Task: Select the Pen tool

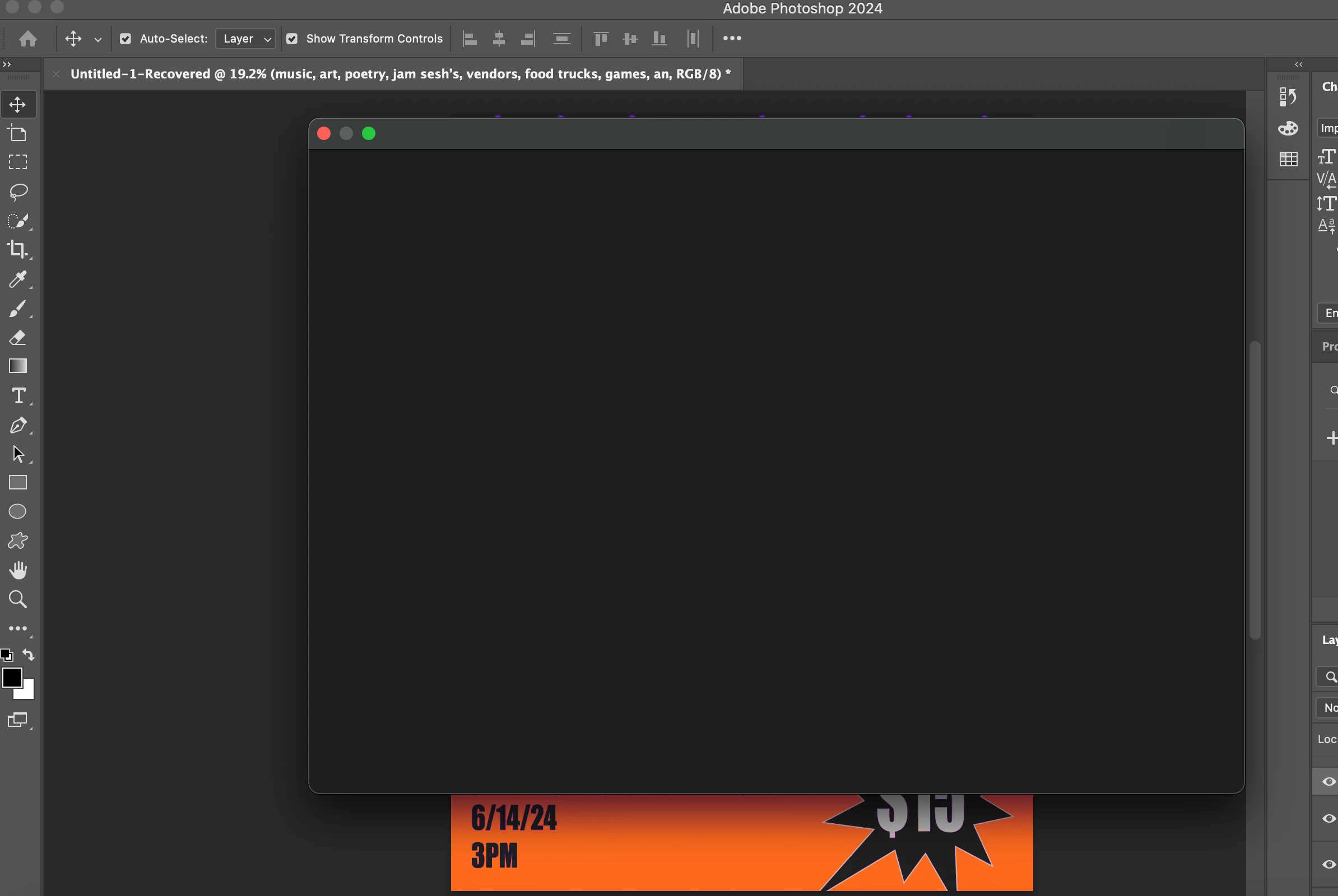Action: tap(17, 425)
